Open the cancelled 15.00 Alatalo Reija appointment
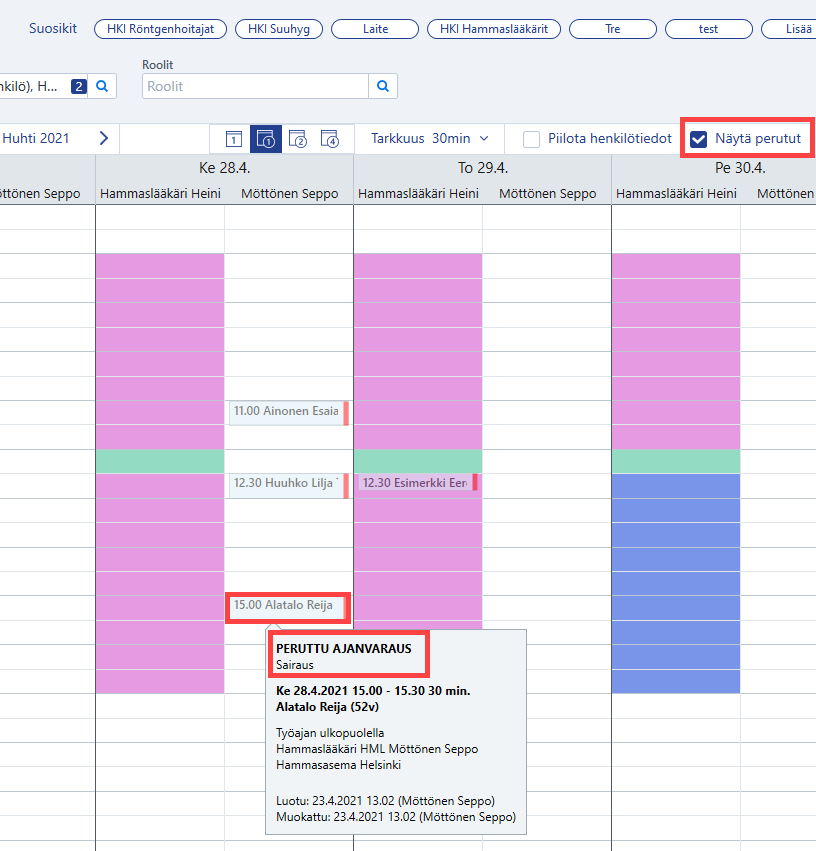816x851 pixels. (288, 607)
